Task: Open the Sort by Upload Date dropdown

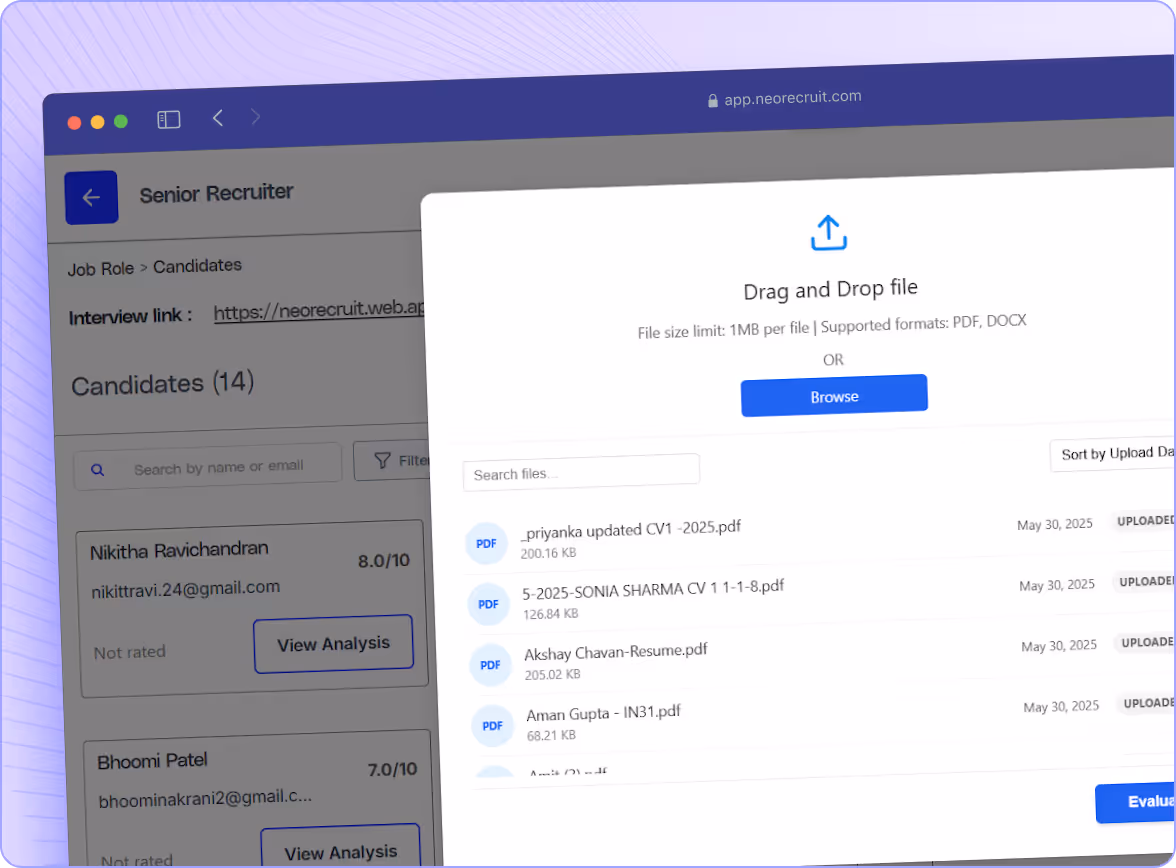Action: (1113, 454)
